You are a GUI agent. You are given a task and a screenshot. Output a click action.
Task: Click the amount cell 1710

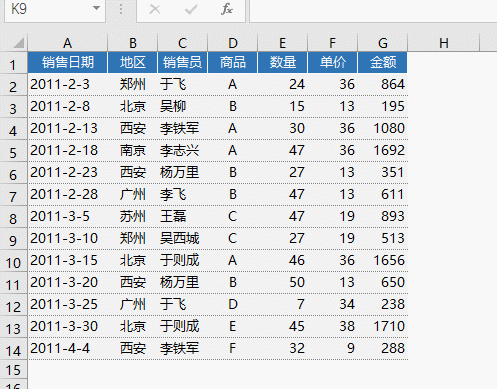coord(382,326)
